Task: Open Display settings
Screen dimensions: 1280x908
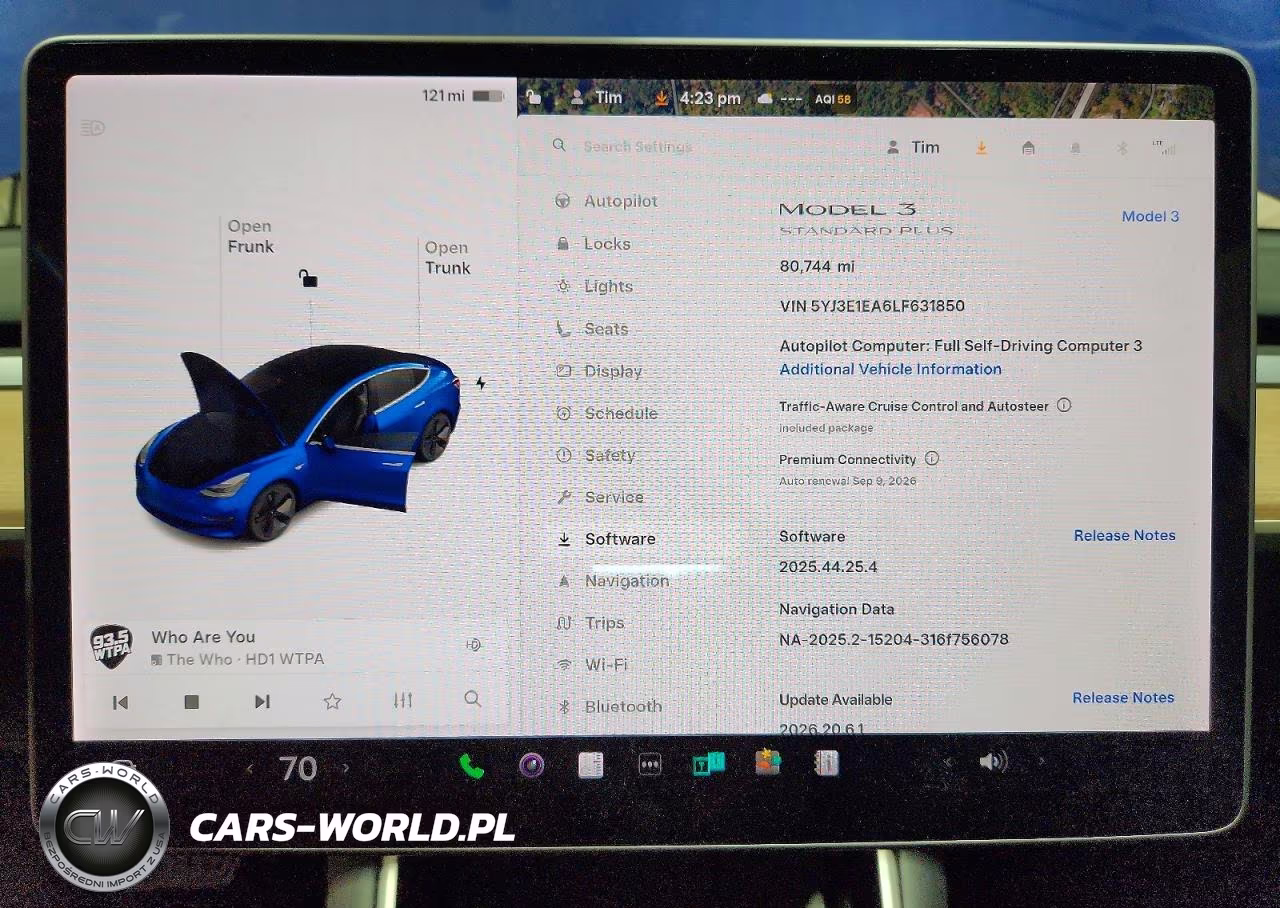Action: pos(598,371)
